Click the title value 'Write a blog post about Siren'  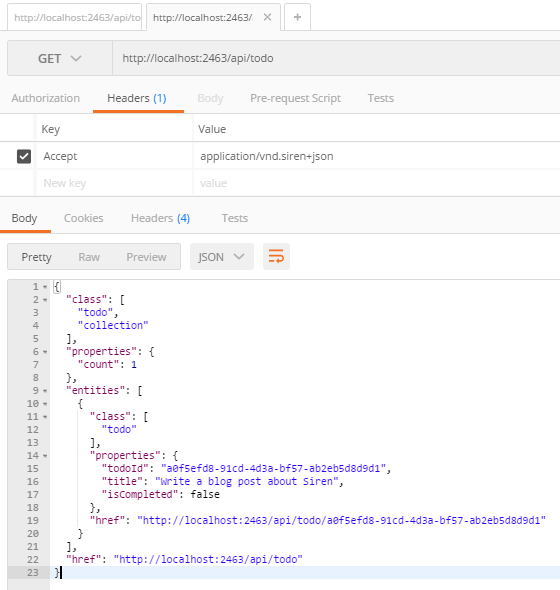tap(247, 482)
